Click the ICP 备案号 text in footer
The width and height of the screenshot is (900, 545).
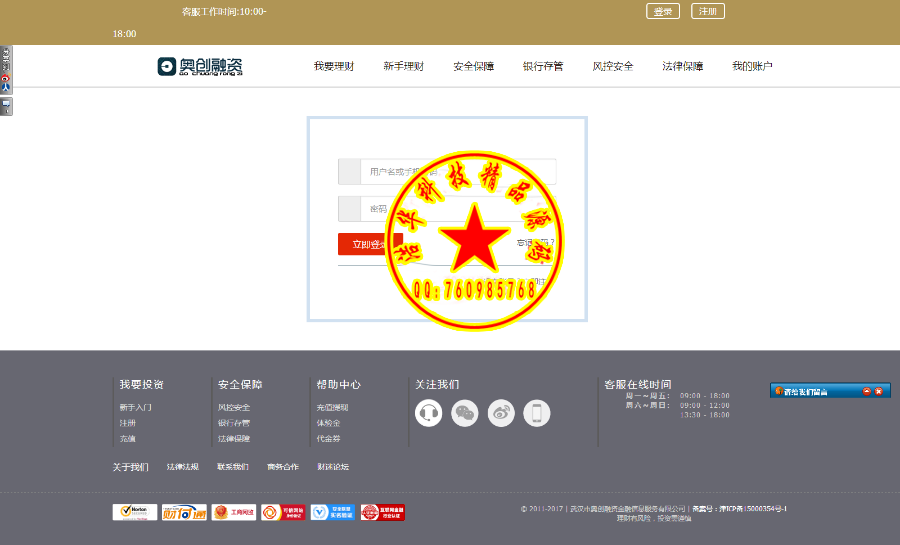[739, 508]
